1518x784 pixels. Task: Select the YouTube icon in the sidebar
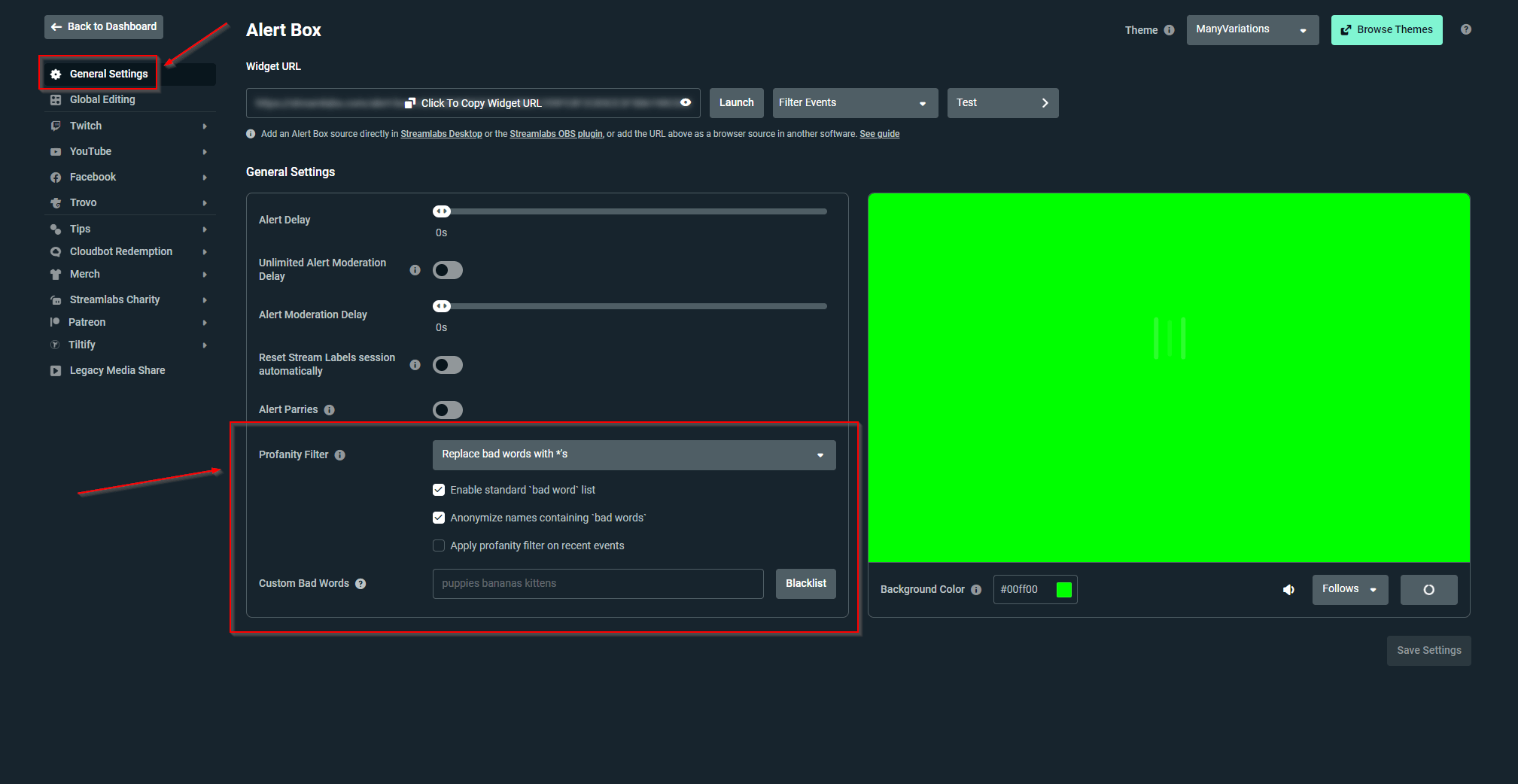tap(56, 151)
